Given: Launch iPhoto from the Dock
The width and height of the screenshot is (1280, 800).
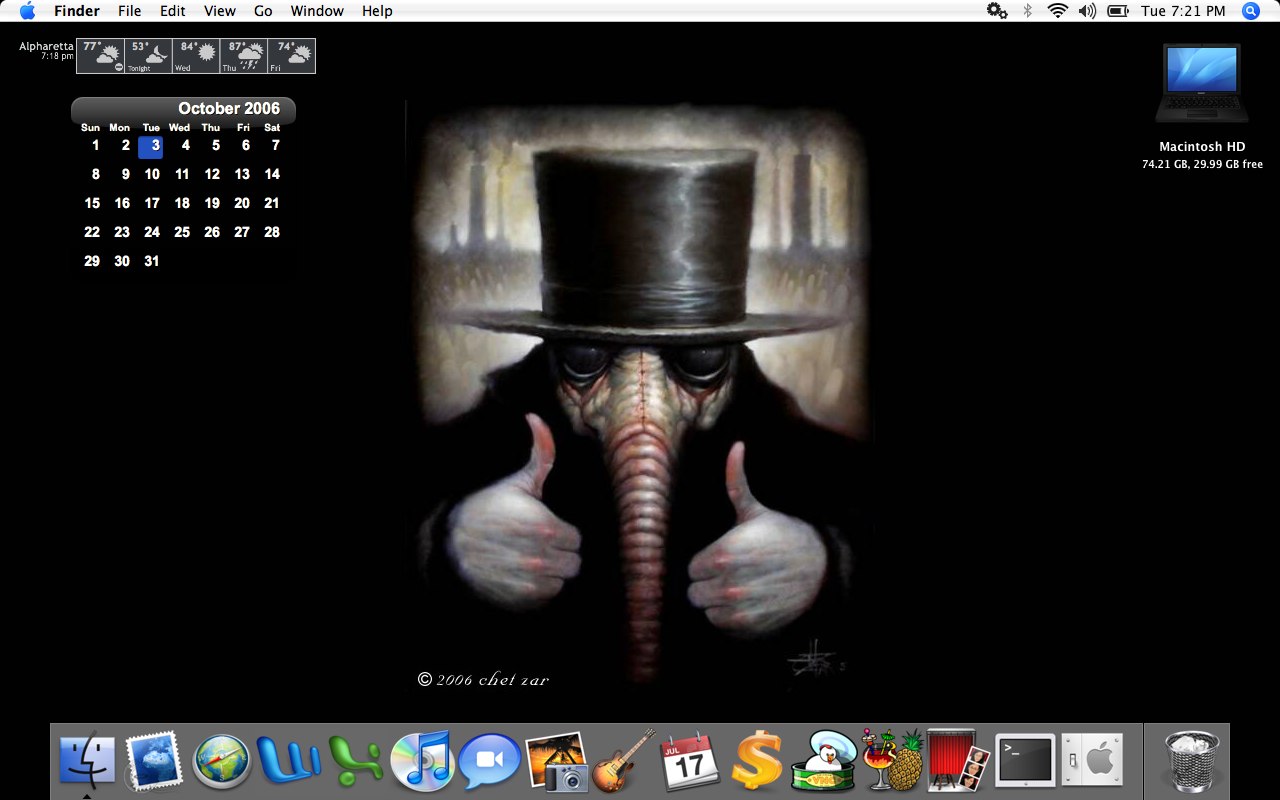Looking at the screenshot, I should pos(556,762).
